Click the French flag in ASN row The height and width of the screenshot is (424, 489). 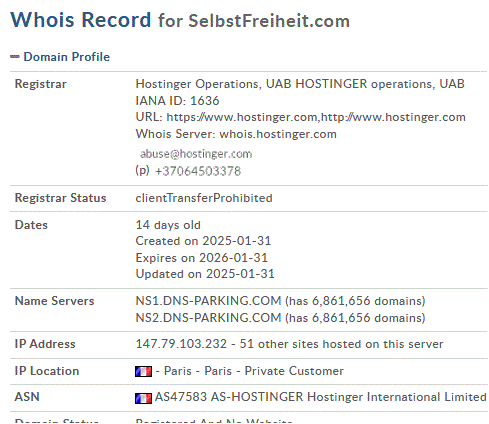point(143,398)
